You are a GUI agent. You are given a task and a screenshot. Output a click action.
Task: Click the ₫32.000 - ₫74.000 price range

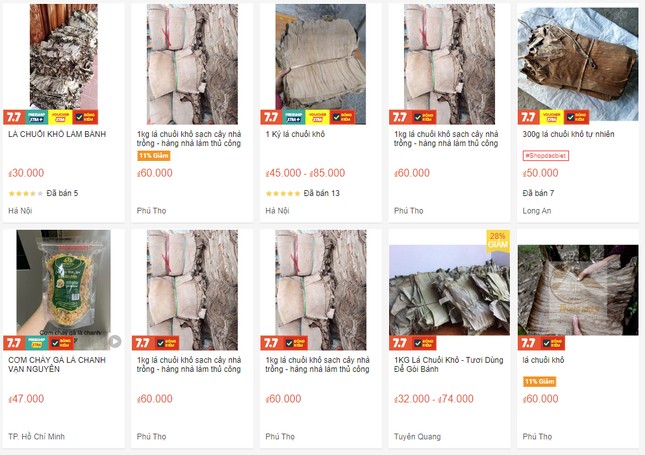click(434, 399)
